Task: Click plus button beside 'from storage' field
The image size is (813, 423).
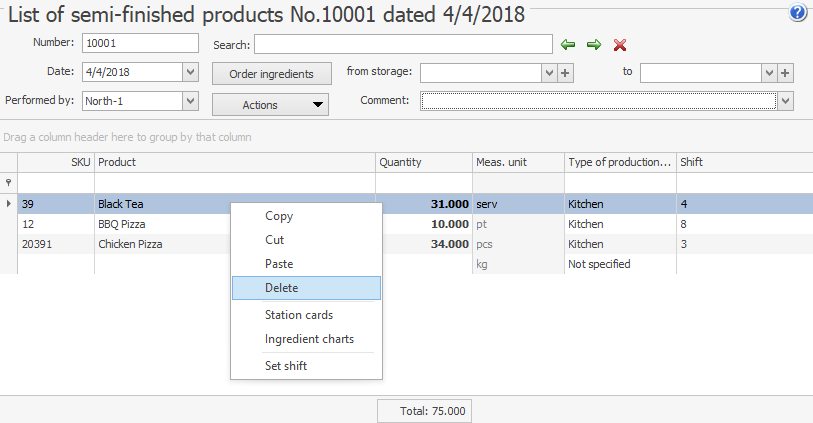Action: click(564, 73)
